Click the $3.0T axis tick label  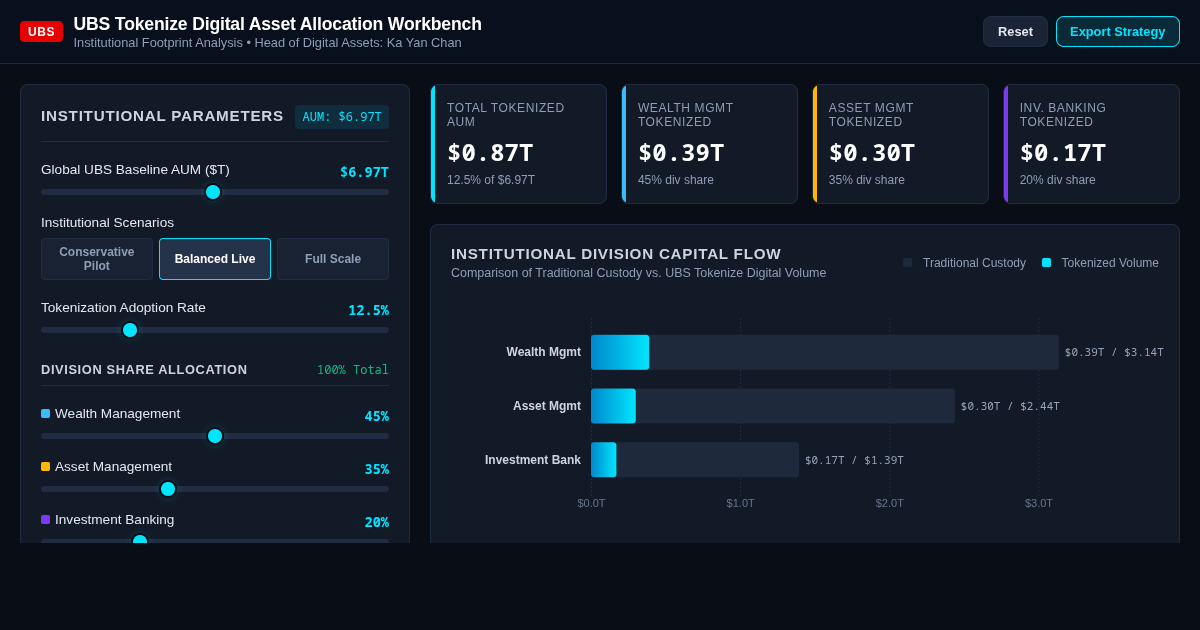[x=1039, y=503]
